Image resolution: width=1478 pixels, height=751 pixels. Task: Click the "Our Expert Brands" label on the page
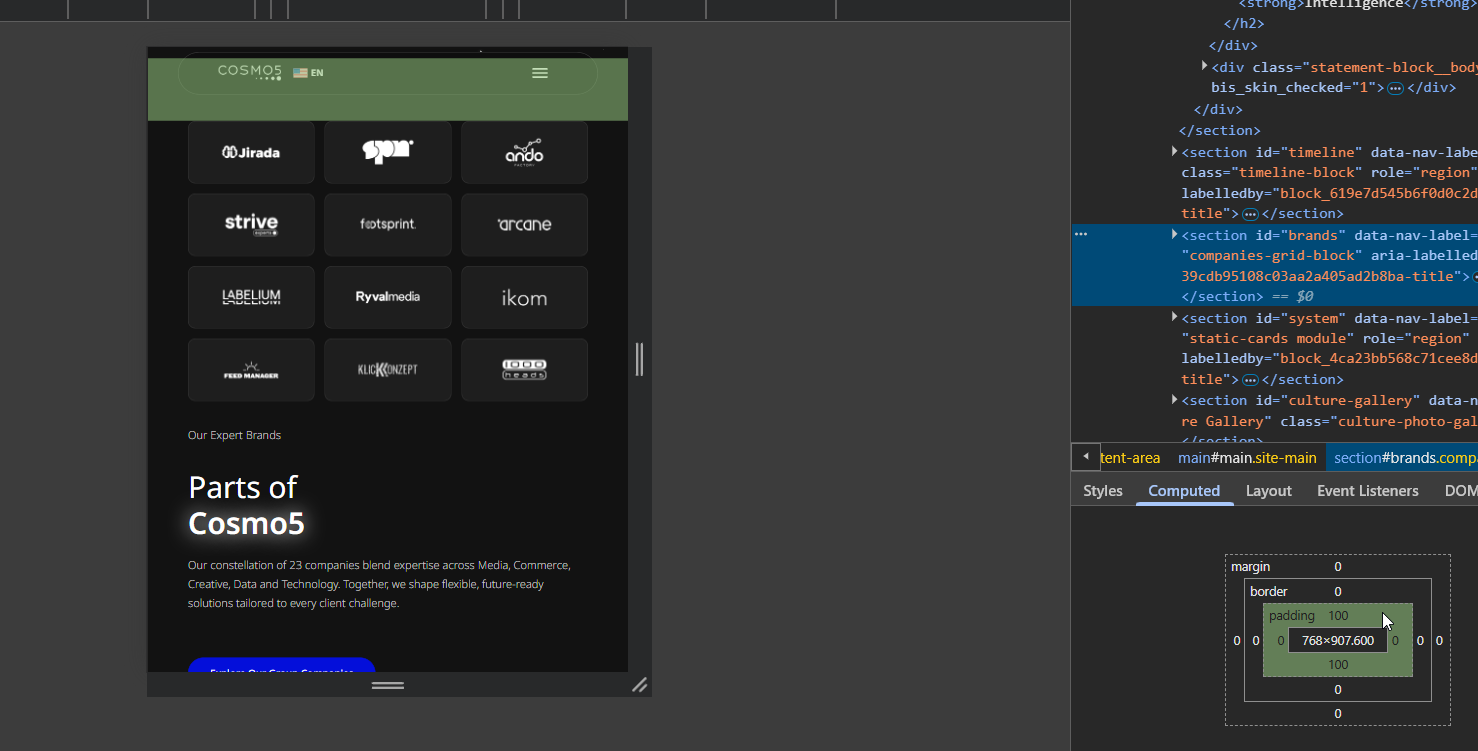coord(234,435)
